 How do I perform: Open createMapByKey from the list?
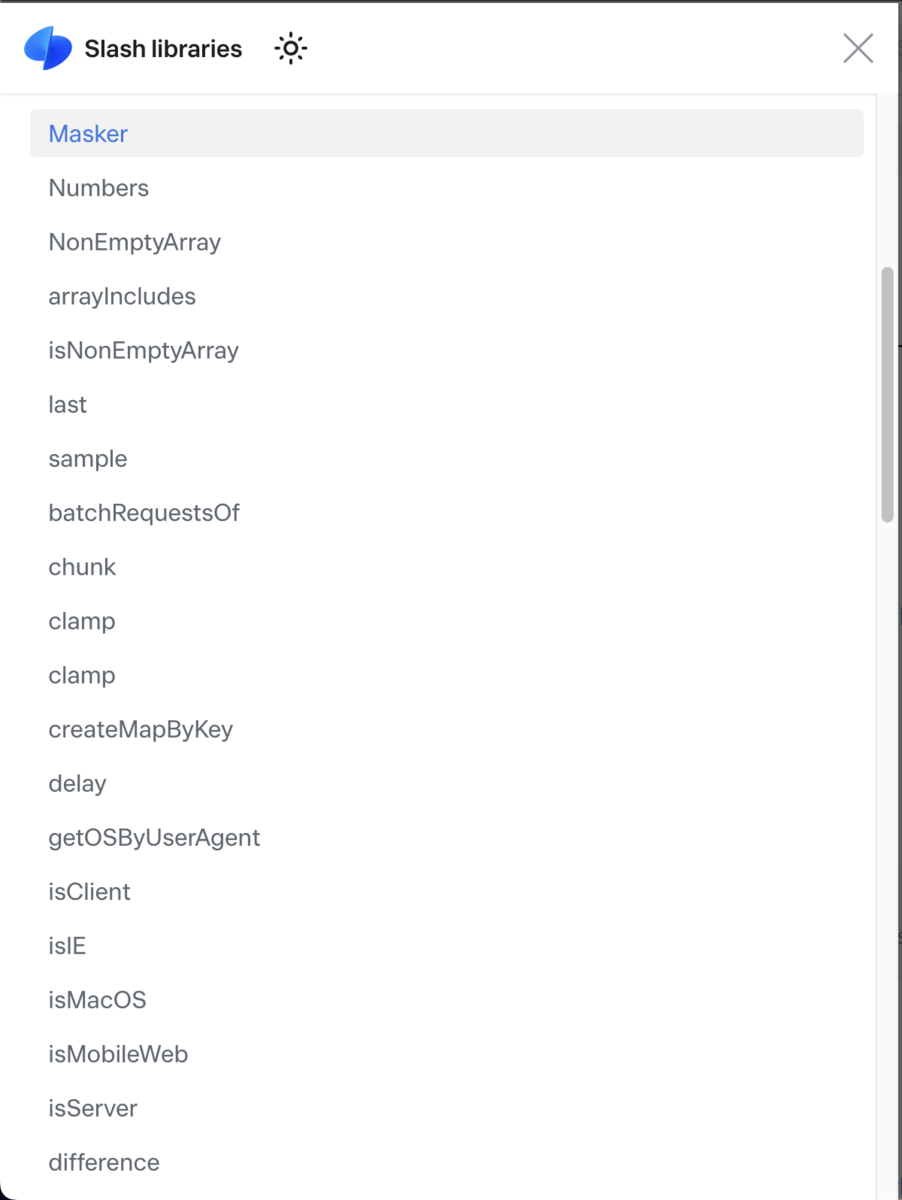coord(140,729)
